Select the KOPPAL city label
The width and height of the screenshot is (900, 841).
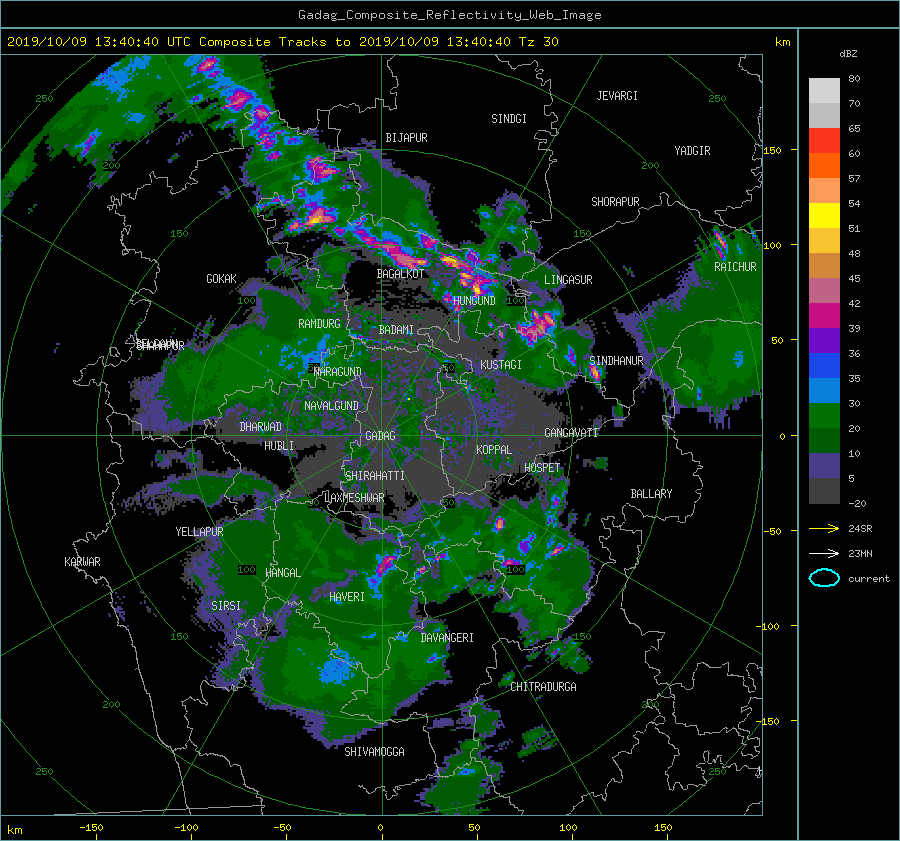tap(494, 450)
